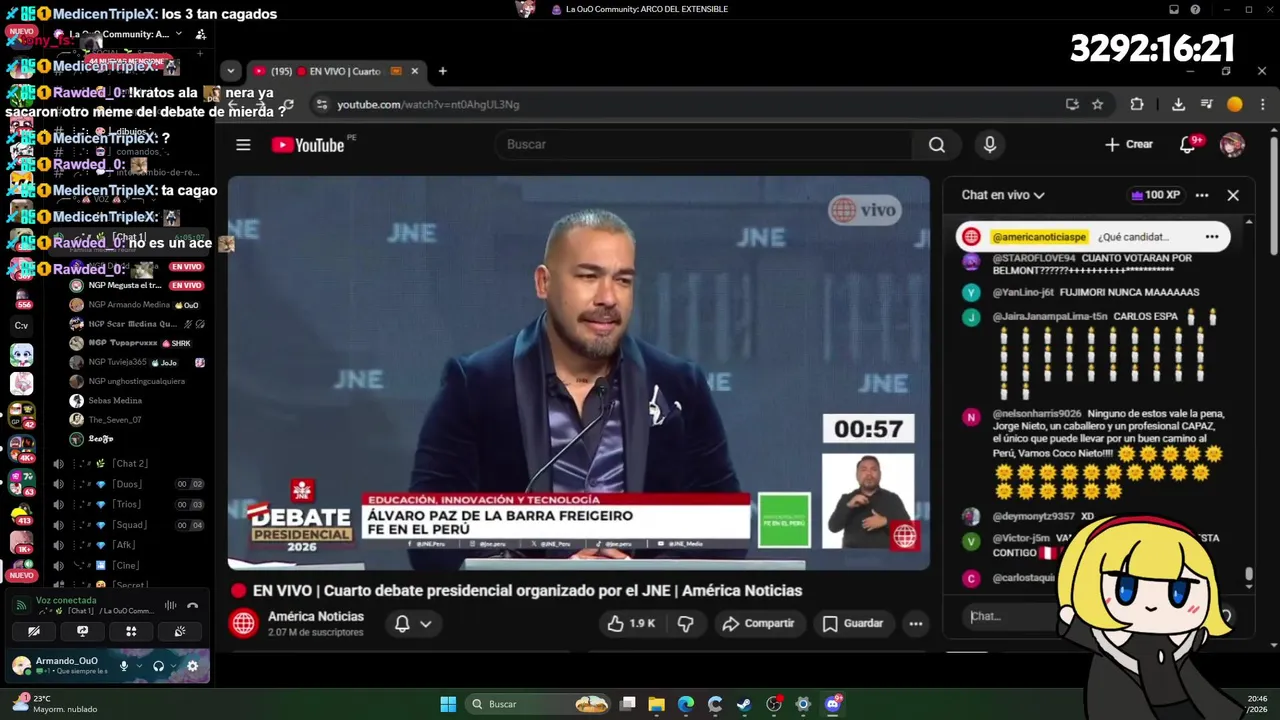The height and width of the screenshot is (720, 1280).
Task: Click the Windows Start button
Action: click(x=448, y=704)
